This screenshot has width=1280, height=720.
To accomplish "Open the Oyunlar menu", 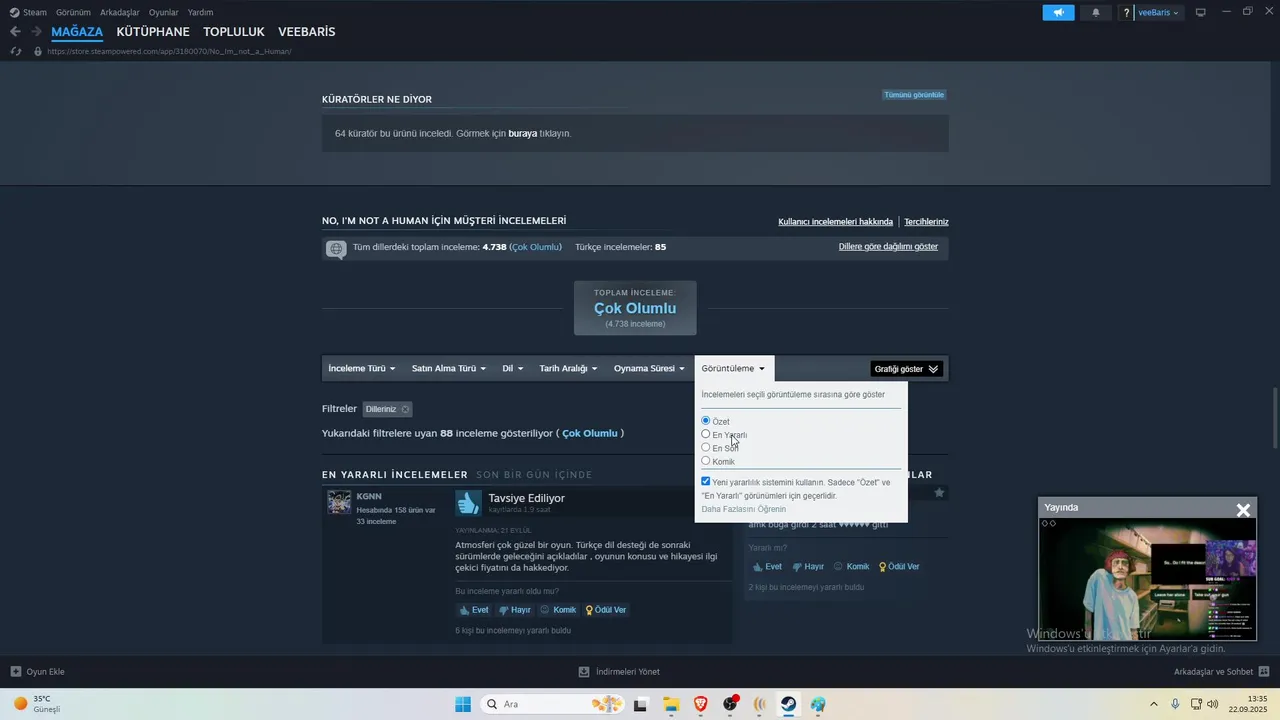I will click(163, 12).
